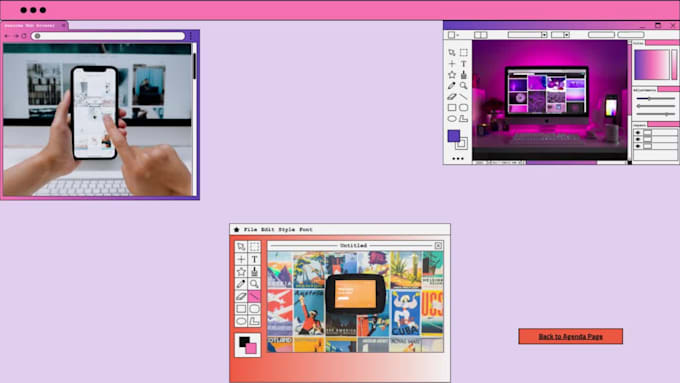Click home icon in orange editor menu bar
The width and height of the screenshot is (680, 383).
tap(236, 229)
